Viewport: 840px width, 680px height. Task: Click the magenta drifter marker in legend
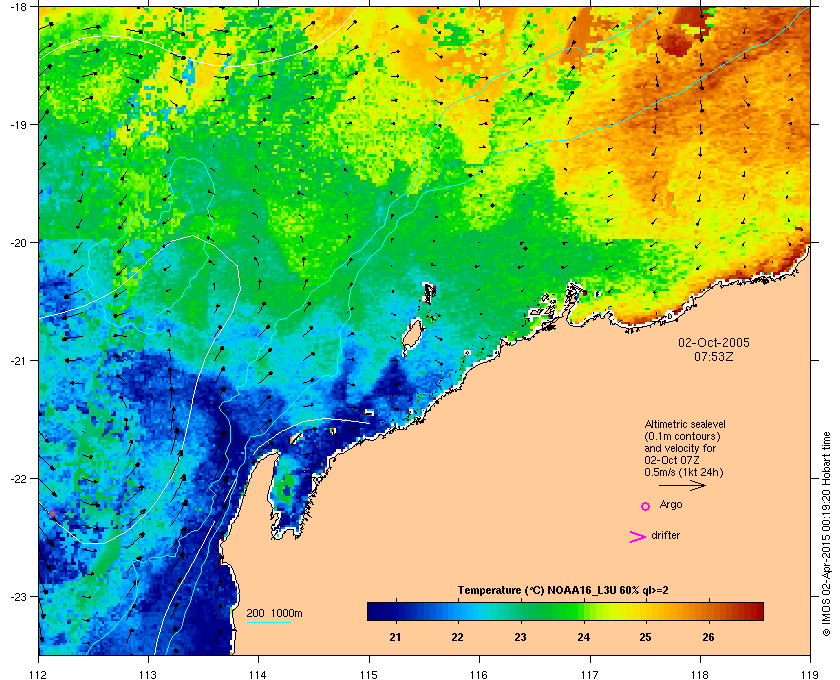(638, 537)
